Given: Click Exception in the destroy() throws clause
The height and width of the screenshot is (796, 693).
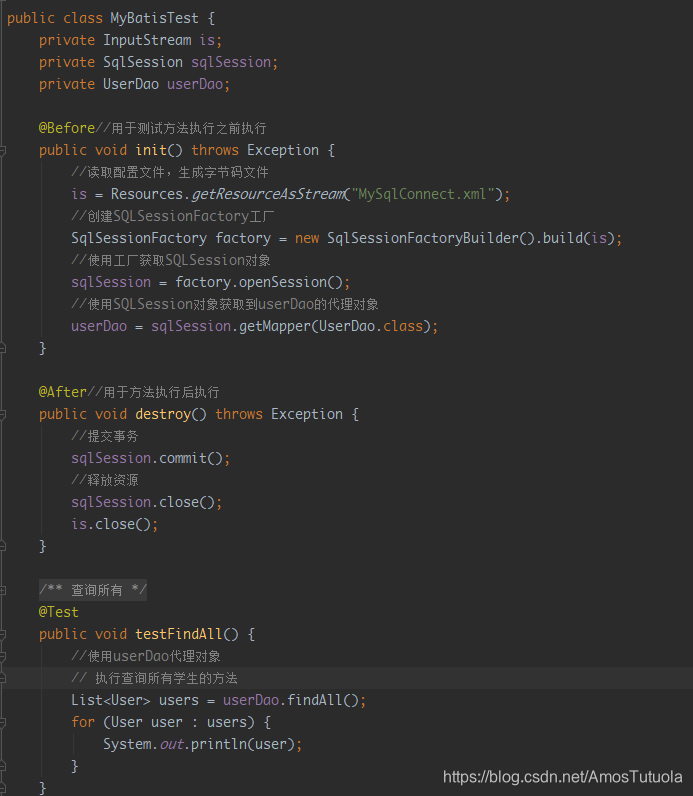Looking at the screenshot, I should click(307, 414).
